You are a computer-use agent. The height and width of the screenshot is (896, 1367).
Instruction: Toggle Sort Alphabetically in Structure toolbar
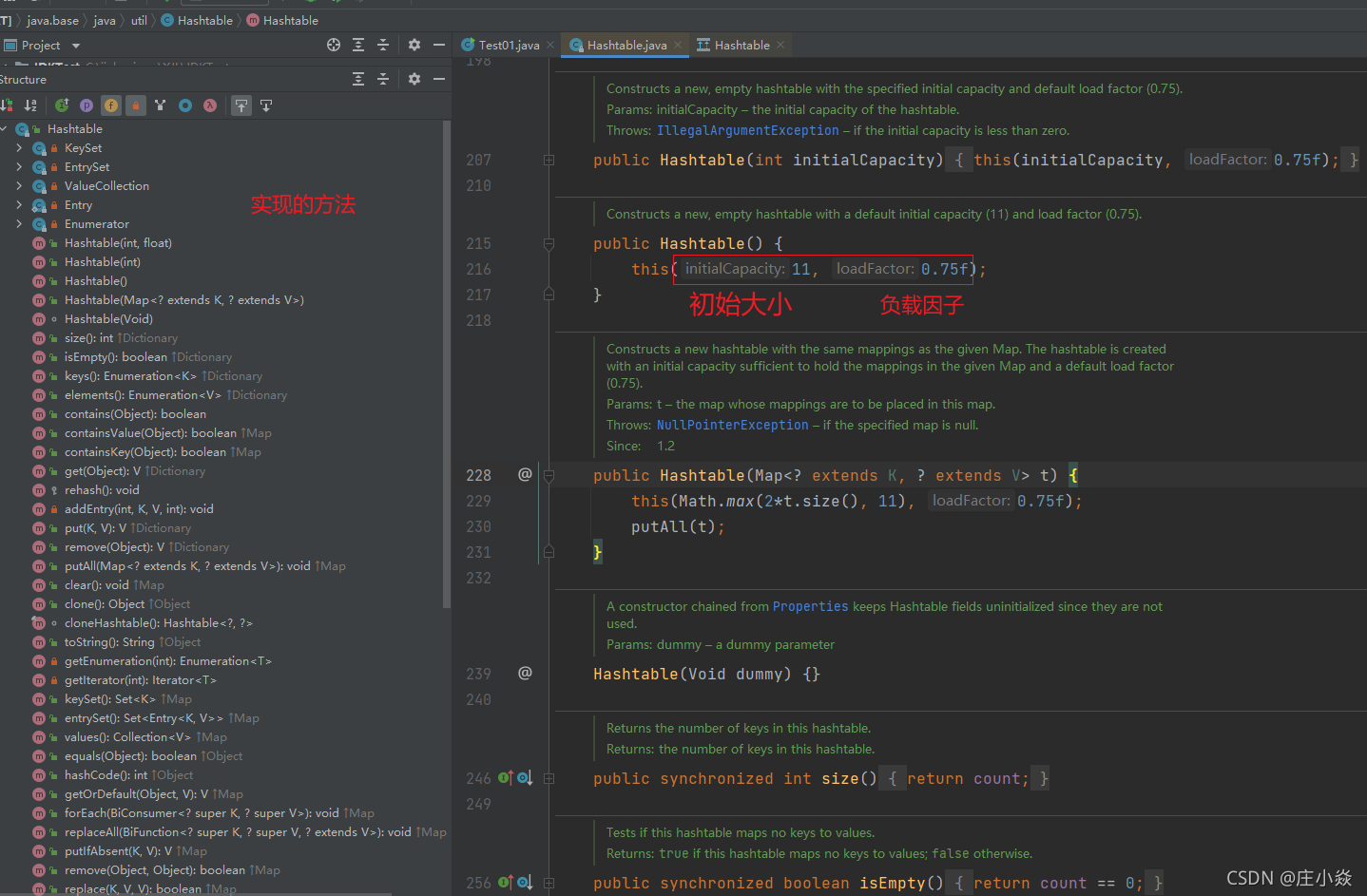(30, 105)
